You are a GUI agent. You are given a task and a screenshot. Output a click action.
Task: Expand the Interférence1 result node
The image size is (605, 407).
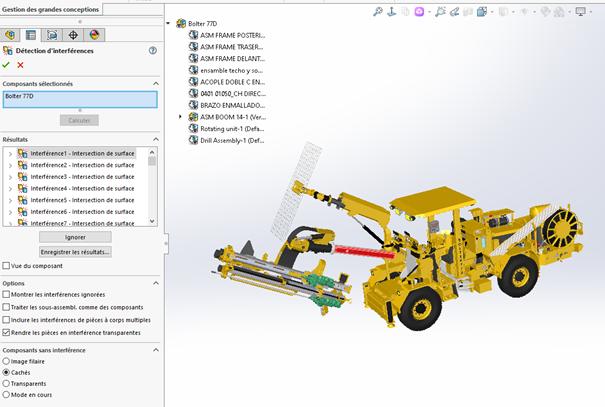[9, 153]
